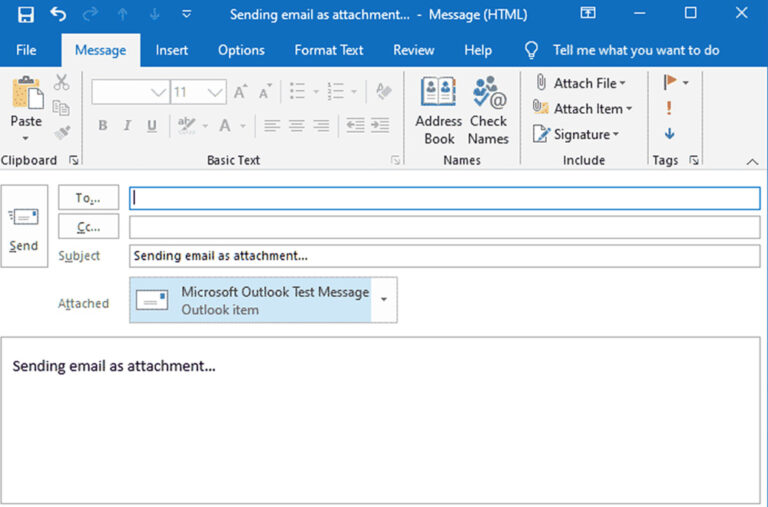Set High Importance with the exclamation icon
Viewport: 768px width, 507px height.
click(669, 108)
